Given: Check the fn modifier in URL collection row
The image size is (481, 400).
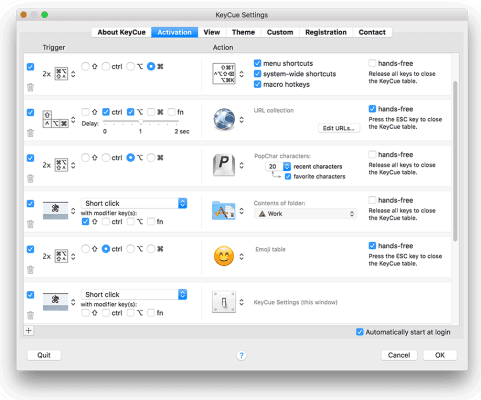Looking at the screenshot, I should point(171,112).
